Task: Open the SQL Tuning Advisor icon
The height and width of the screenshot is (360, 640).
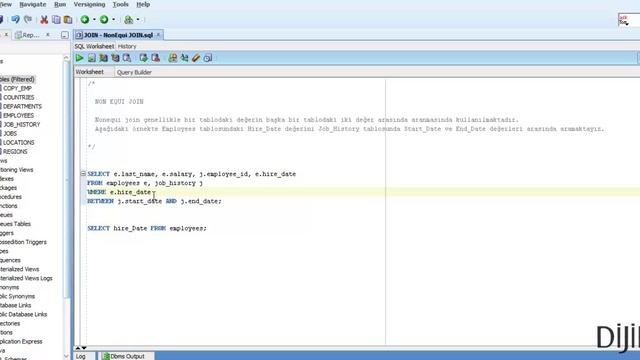Action: click(x=127, y=58)
